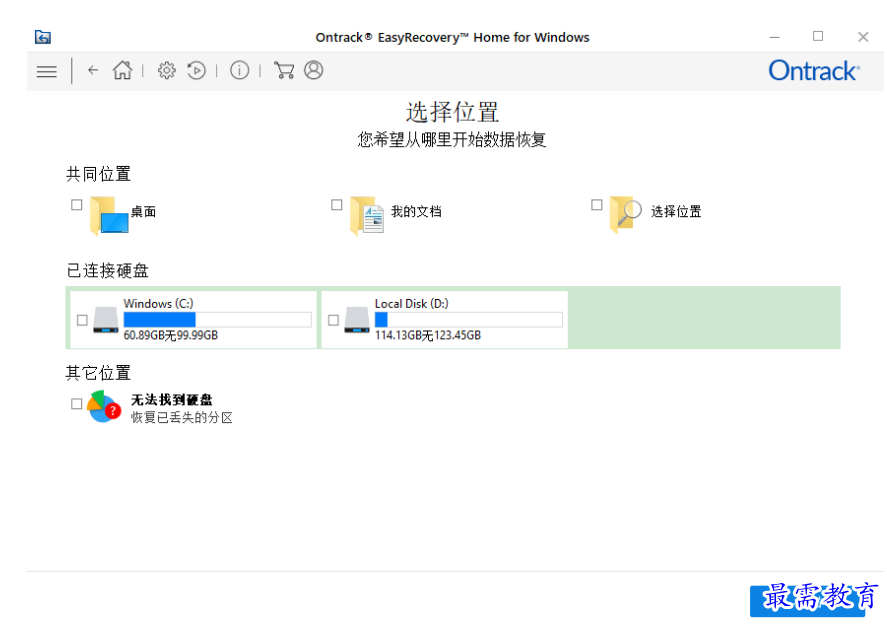Enable the Windows (C:) drive checkbox
The width and height of the screenshot is (887, 627).
click(82, 321)
